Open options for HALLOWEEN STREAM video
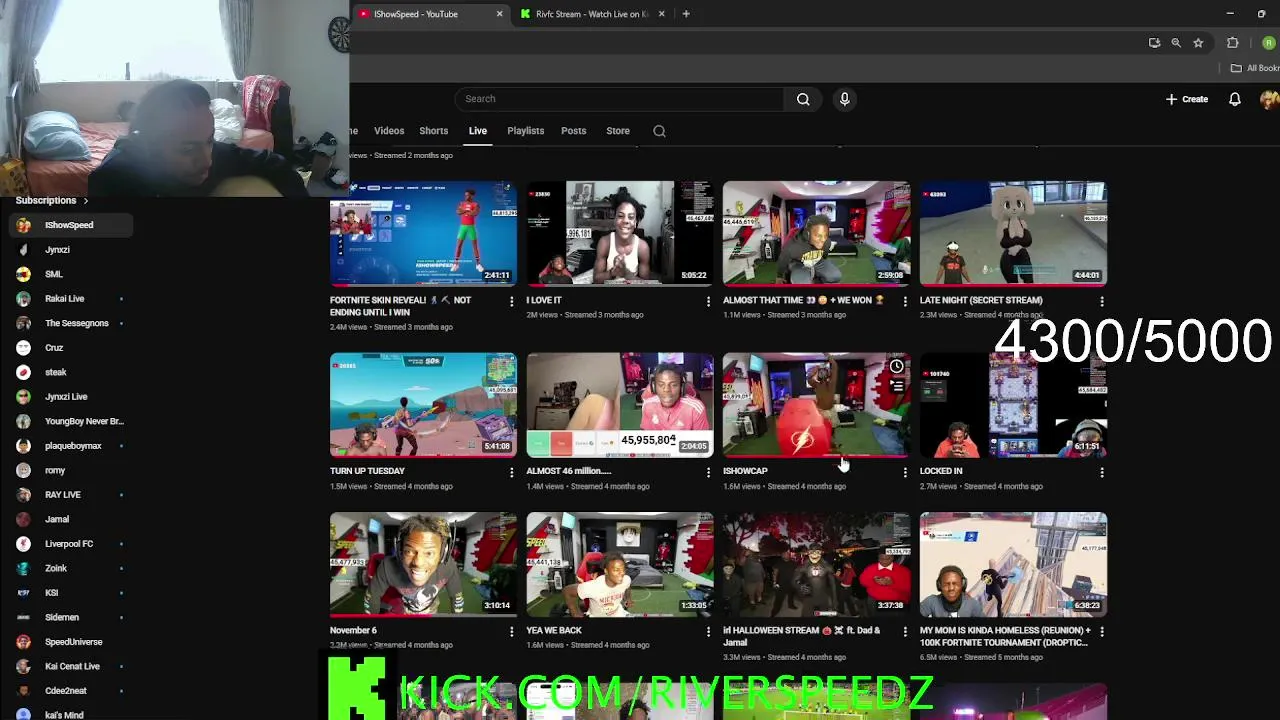The image size is (1280, 720). click(905, 632)
